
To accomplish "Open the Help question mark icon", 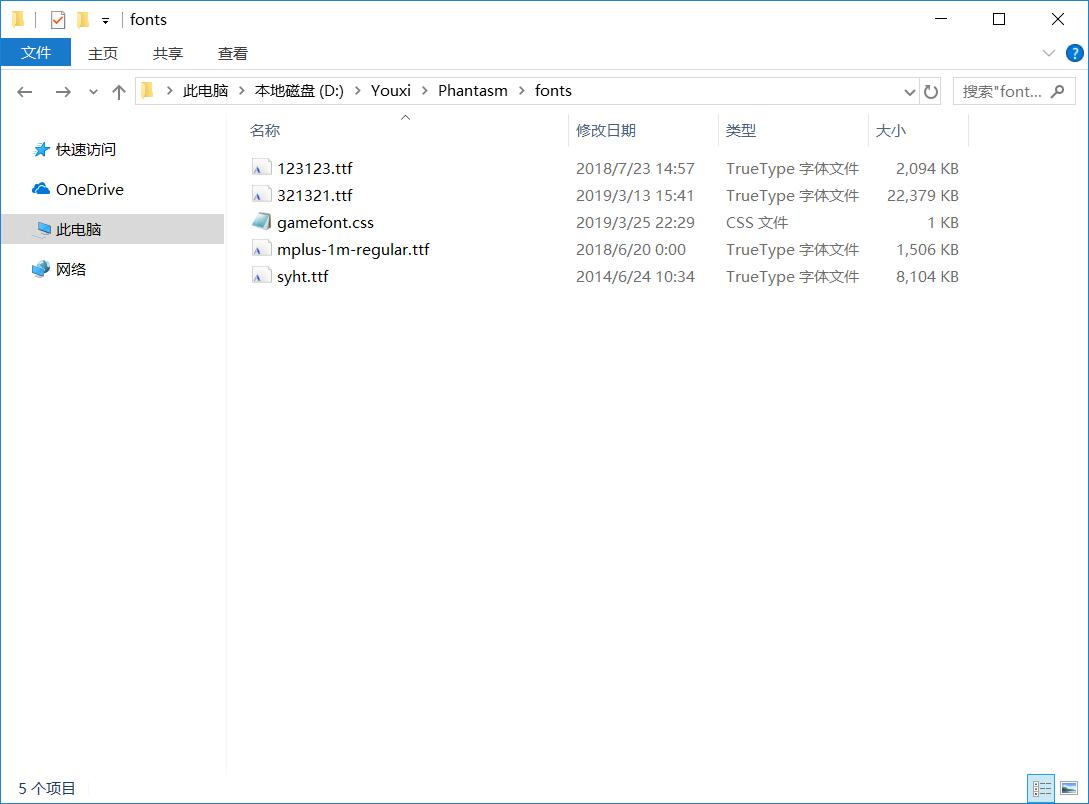I will [1074, 53].
